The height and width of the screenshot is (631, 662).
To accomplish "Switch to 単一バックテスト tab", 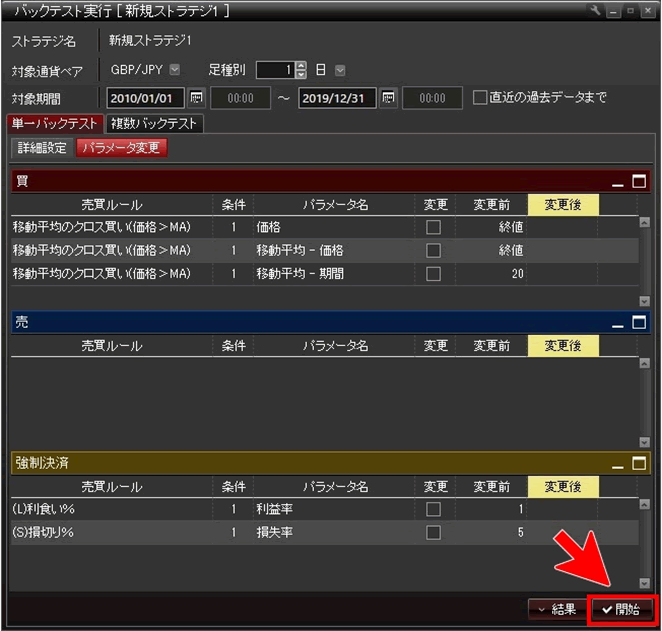I will click(55, 124).
